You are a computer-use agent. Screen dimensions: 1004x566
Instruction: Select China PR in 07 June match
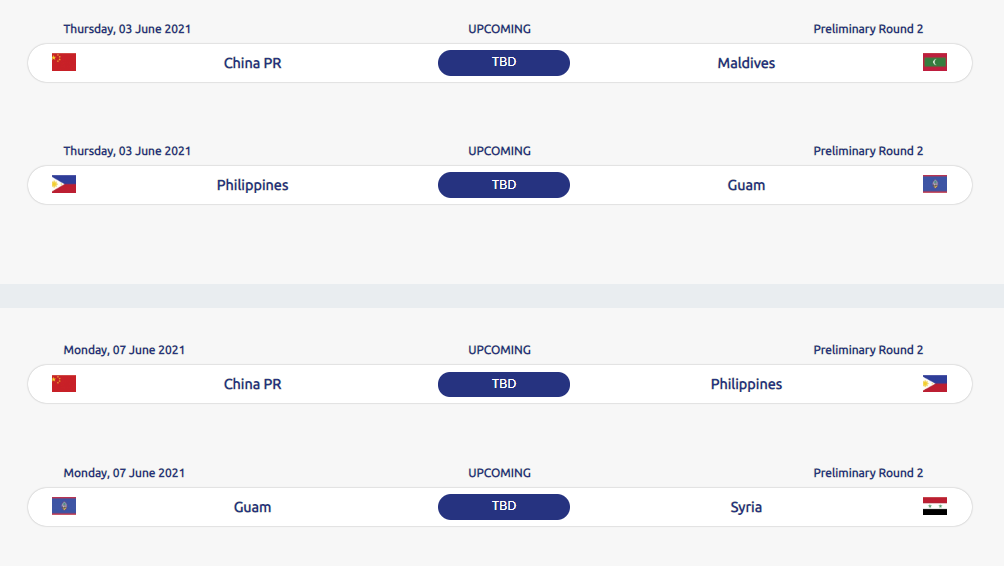click(252, 384)
